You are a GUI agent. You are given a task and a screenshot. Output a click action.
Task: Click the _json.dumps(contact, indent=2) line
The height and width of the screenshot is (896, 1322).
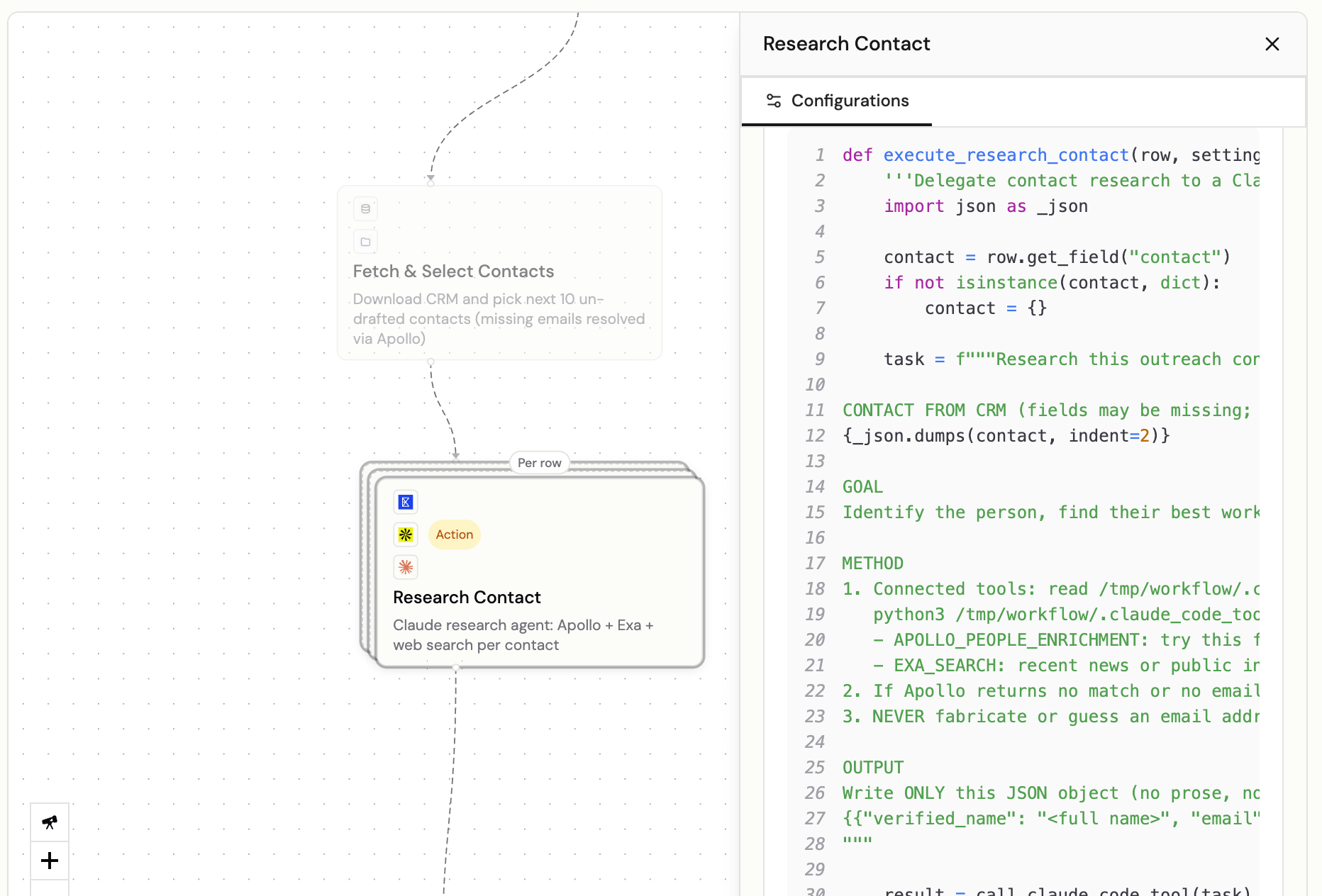click(1006, 436)
